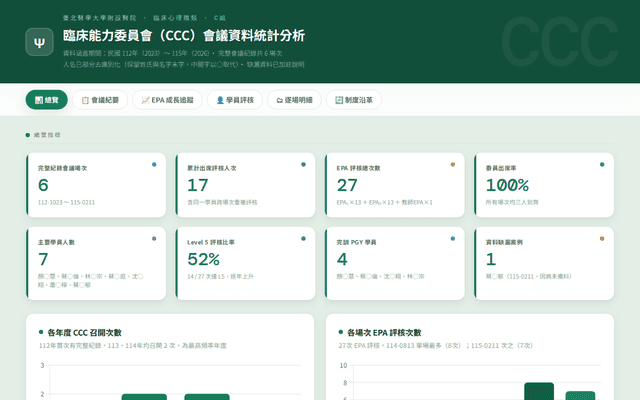Click the 各年度 CCC 召開次數 chart title
The height and width of the screenshot is (400, 640).
pos(84,333)
